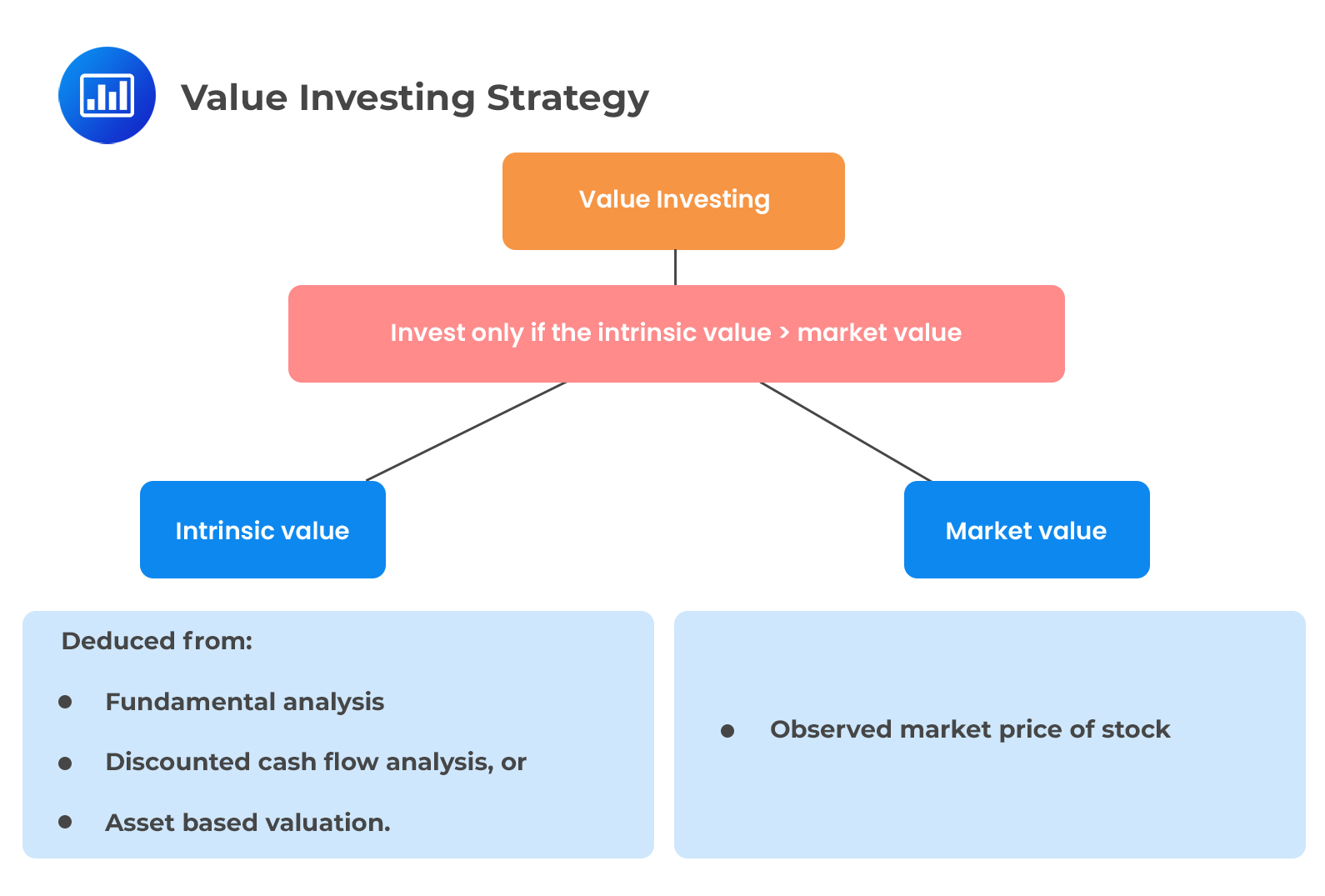1325x896 pixels.
Task: Select the Fundamental analysis text
Action: click(245, 703)
